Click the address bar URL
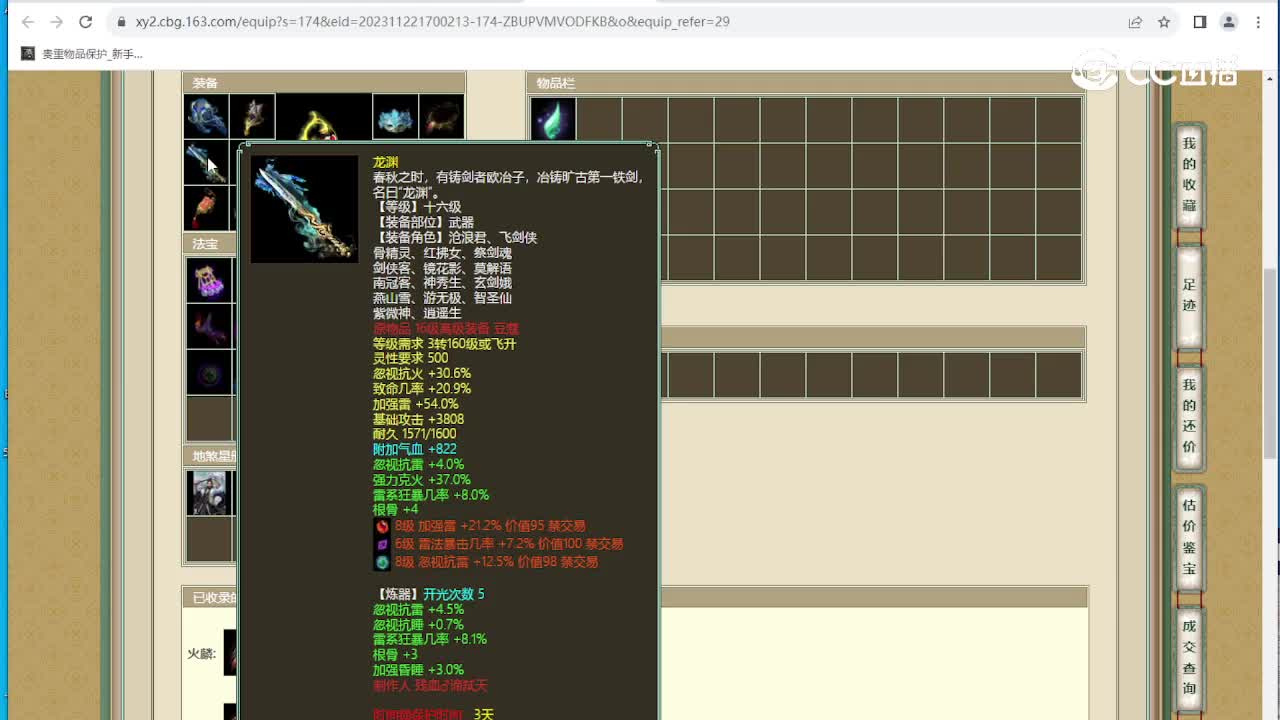Image resolution: width=1280 pixels, height=720 pixels. pos(432,22)
